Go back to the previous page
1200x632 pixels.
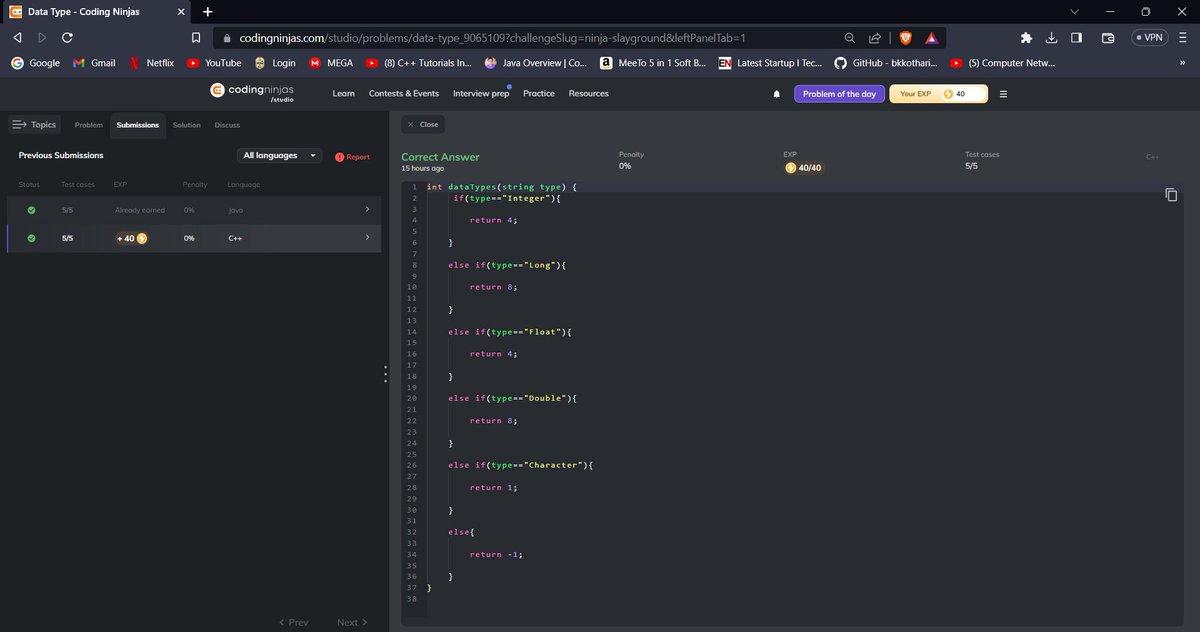click(18, 38)
